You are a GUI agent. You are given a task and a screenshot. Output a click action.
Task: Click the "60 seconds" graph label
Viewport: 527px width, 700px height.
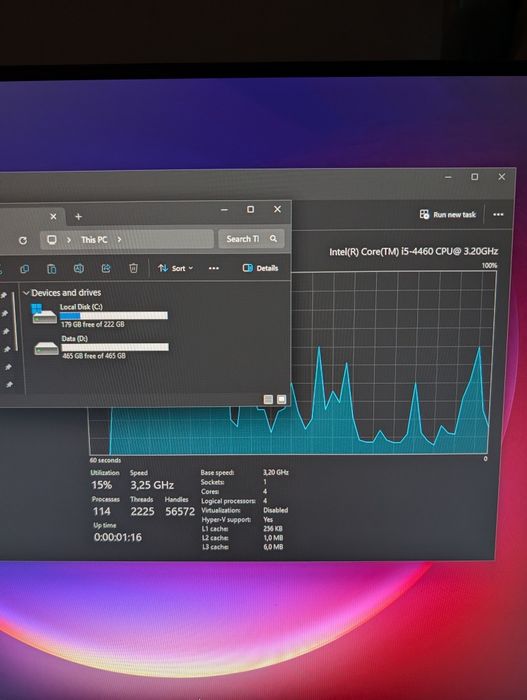pos(105,460)
